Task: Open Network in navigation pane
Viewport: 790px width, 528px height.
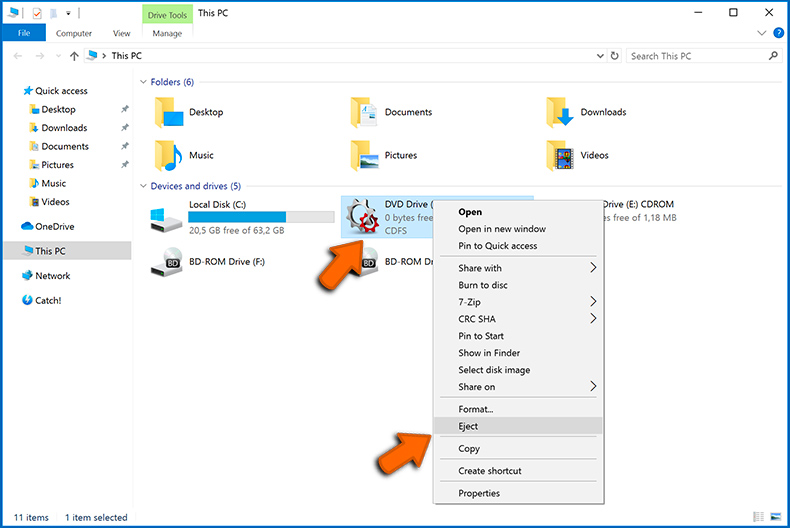Action: coord(46,276)
